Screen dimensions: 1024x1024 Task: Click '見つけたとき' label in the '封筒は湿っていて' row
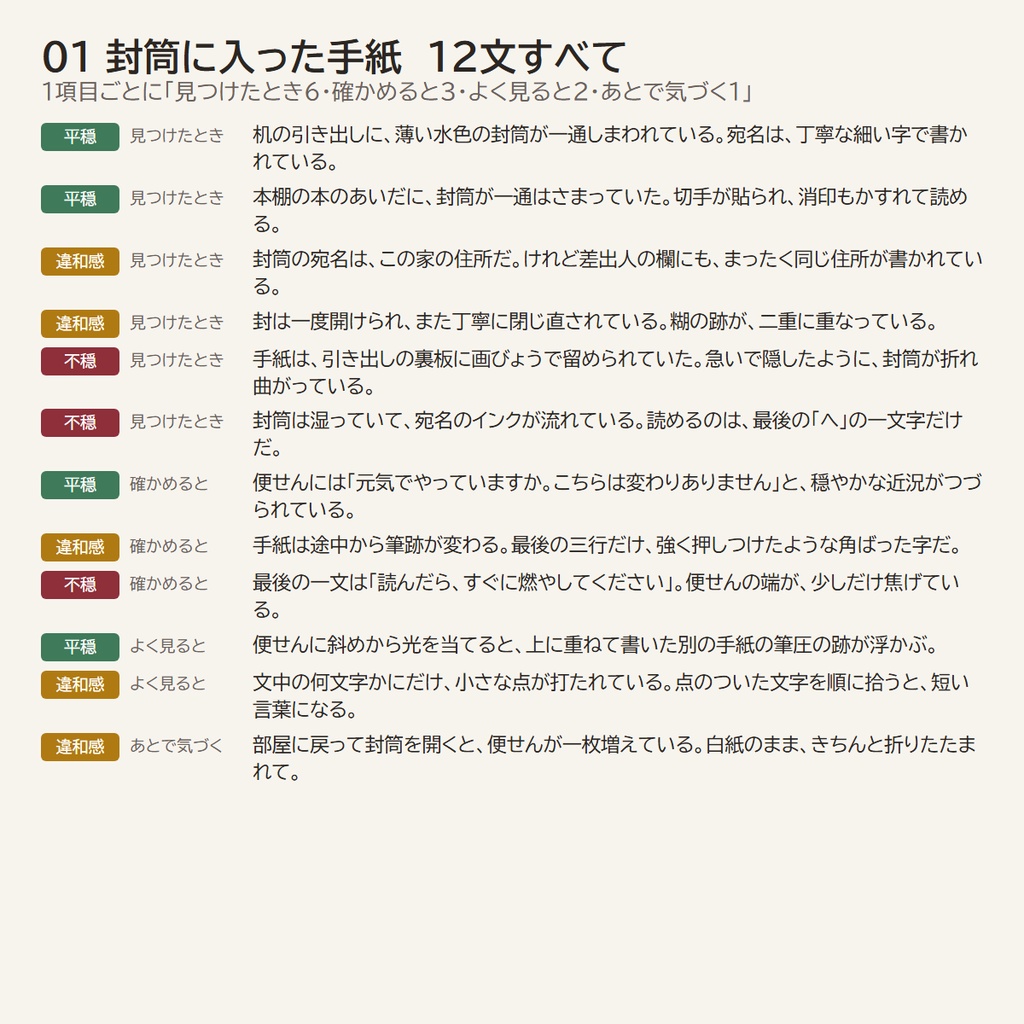point(177,421)
